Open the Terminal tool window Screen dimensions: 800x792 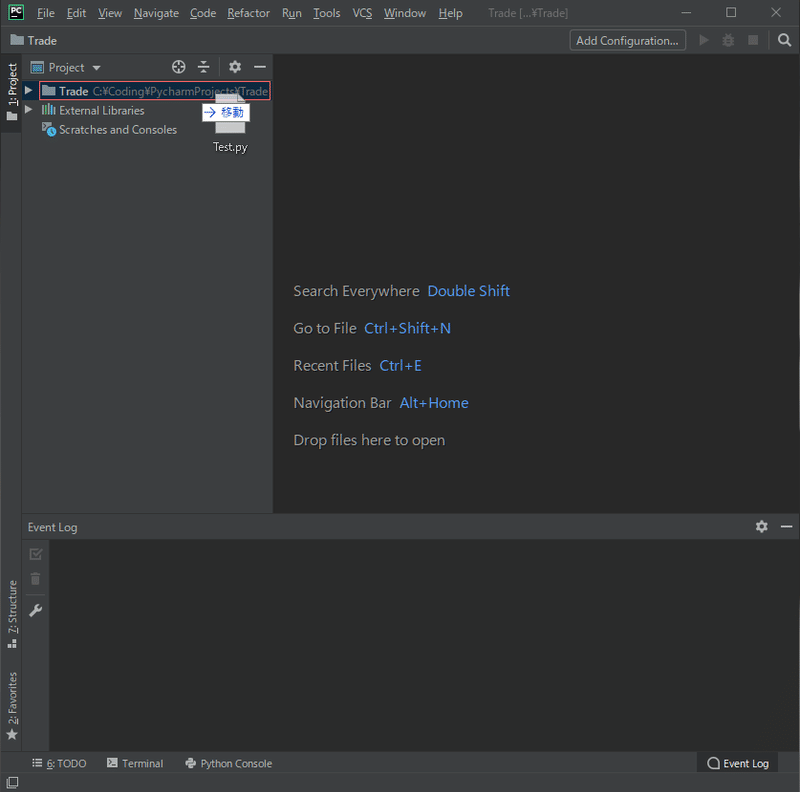(x=135, y=763)
